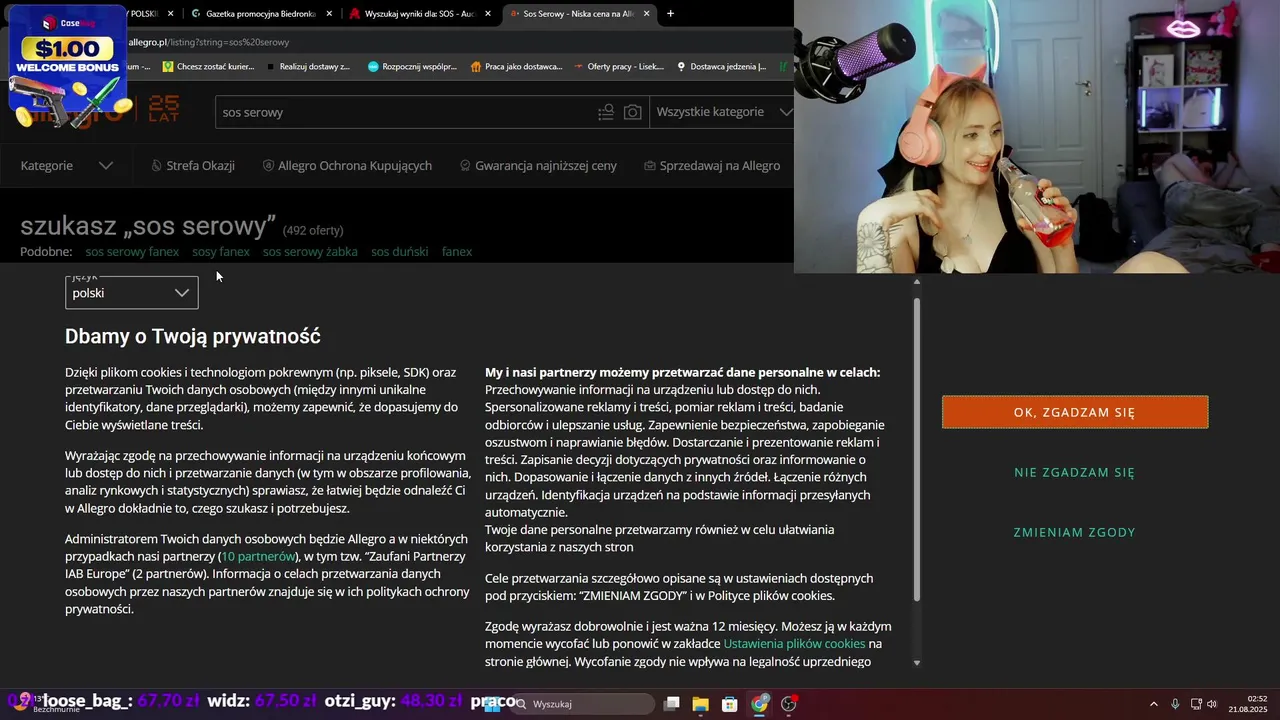Click the CaseBug $1.00 welcome bonus banner

tap(68, 66)
